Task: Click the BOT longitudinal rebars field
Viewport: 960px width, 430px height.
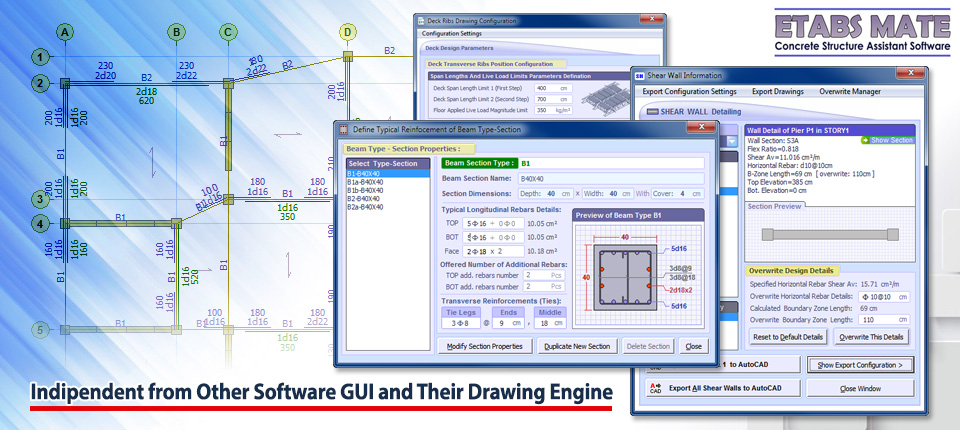Action: (x=493, y=237)
